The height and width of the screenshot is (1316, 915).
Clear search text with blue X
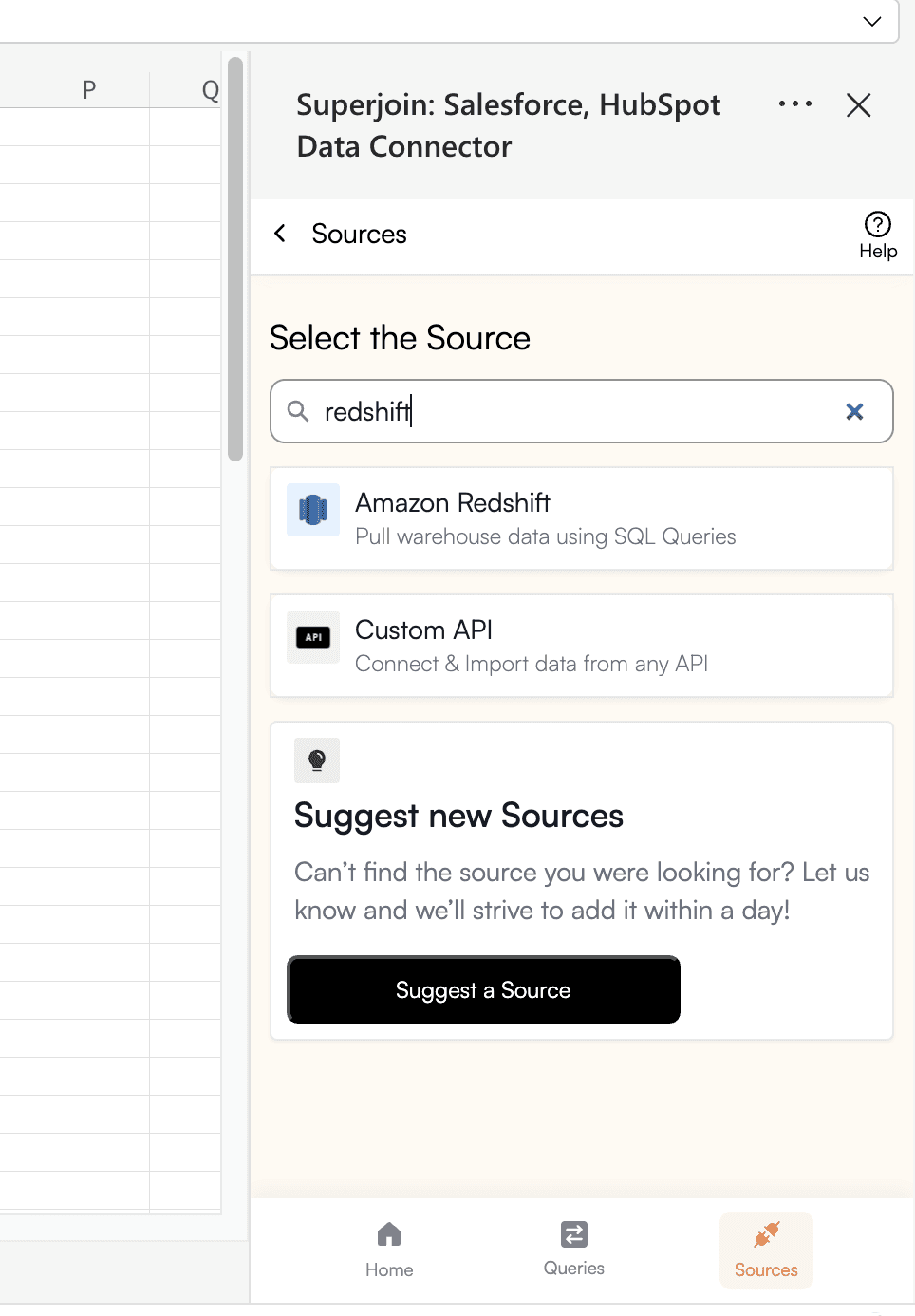point(854,411)
